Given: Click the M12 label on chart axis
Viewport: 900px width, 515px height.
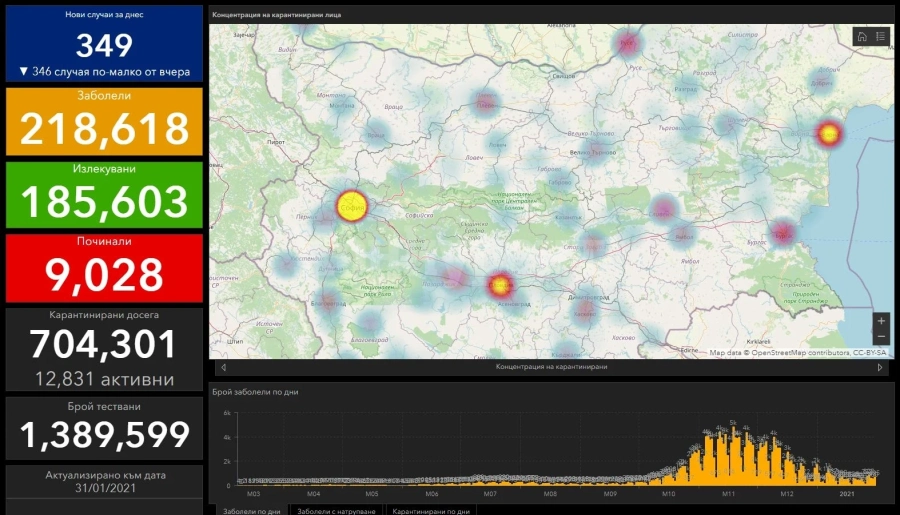Looking at the screenshot, I should 787,494.
